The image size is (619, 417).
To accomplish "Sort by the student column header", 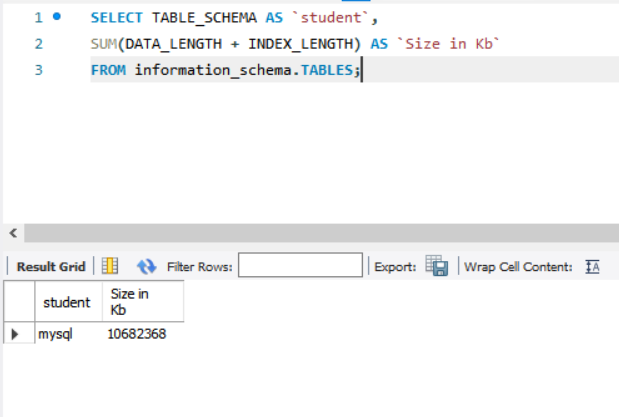I will [x=68, y=302].
